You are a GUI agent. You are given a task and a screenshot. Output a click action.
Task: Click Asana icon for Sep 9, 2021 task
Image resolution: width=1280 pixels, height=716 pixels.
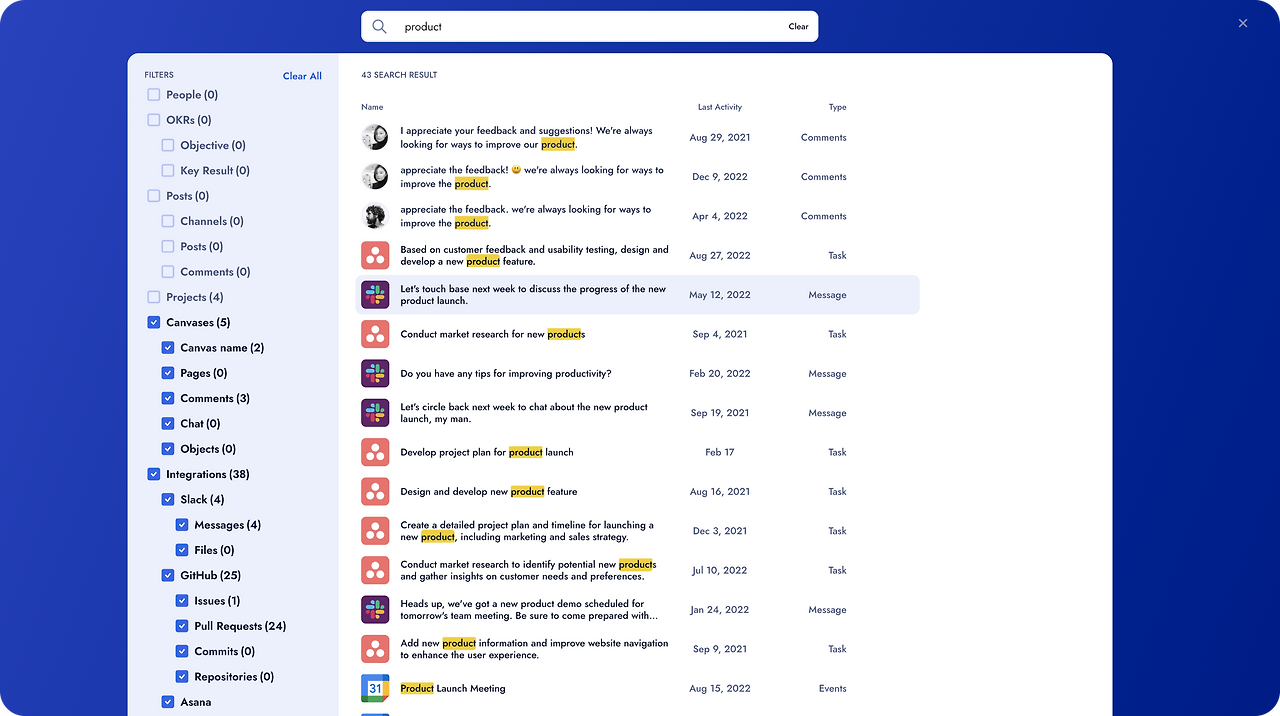click(375, 649)
